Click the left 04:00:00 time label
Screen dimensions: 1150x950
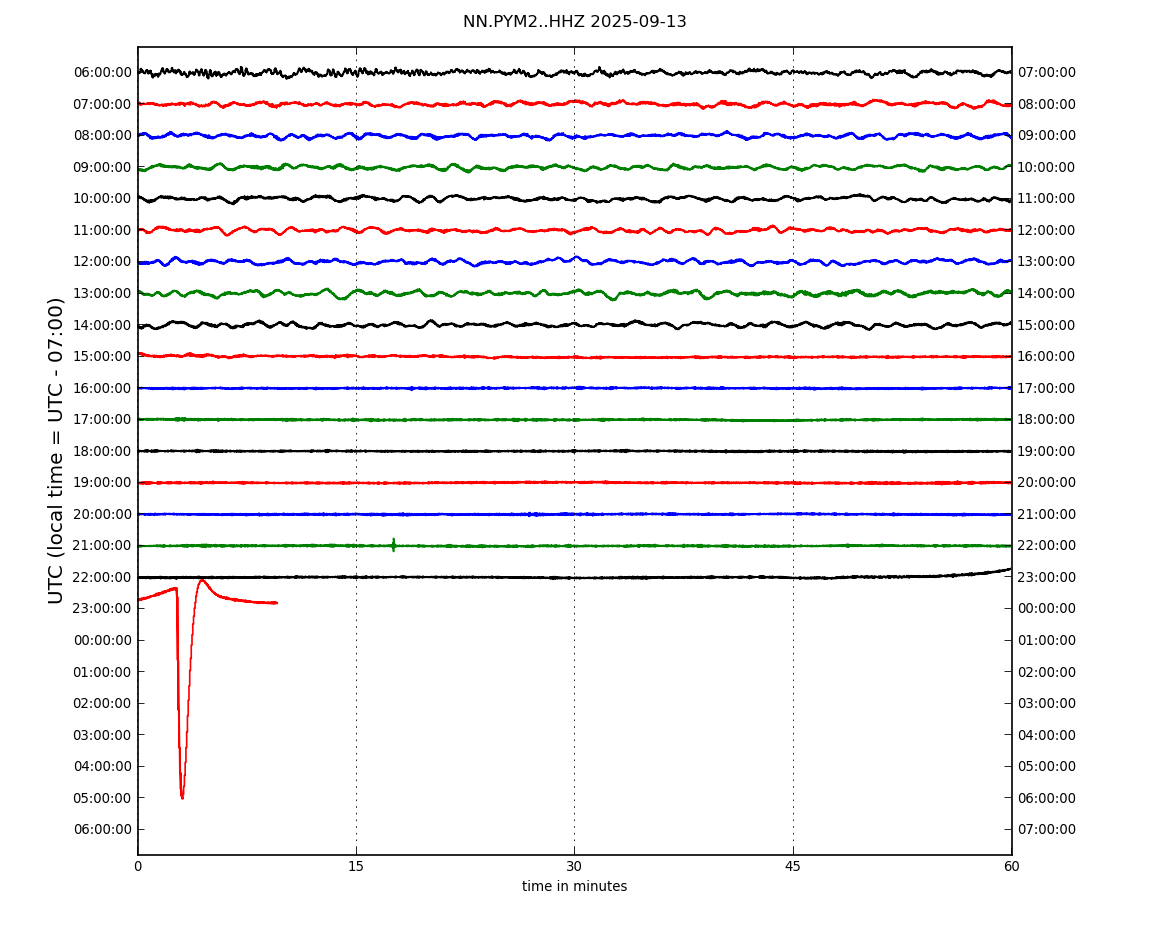(x=103, y=767)
